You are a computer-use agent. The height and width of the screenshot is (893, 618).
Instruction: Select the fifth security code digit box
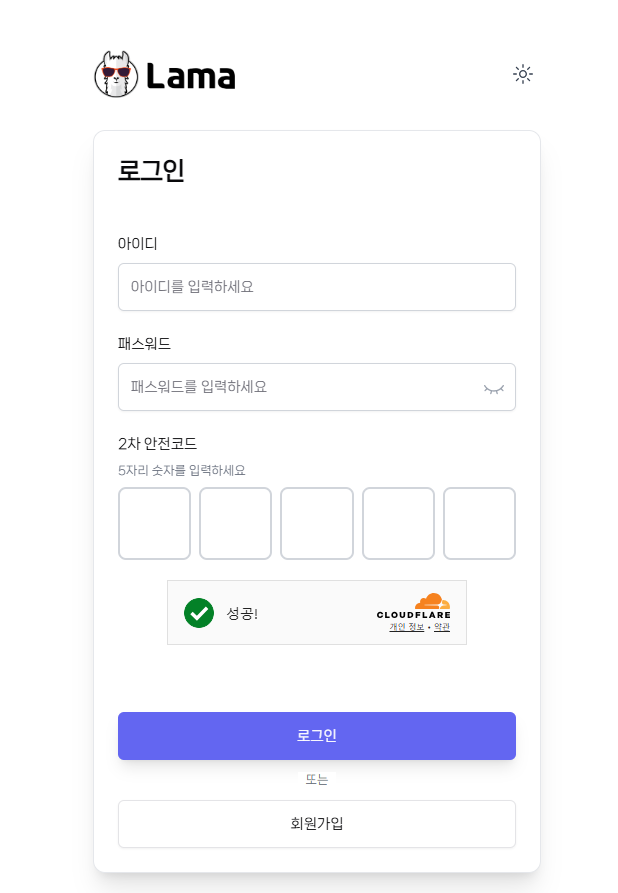pyautogui.click(x=479, y=523)
